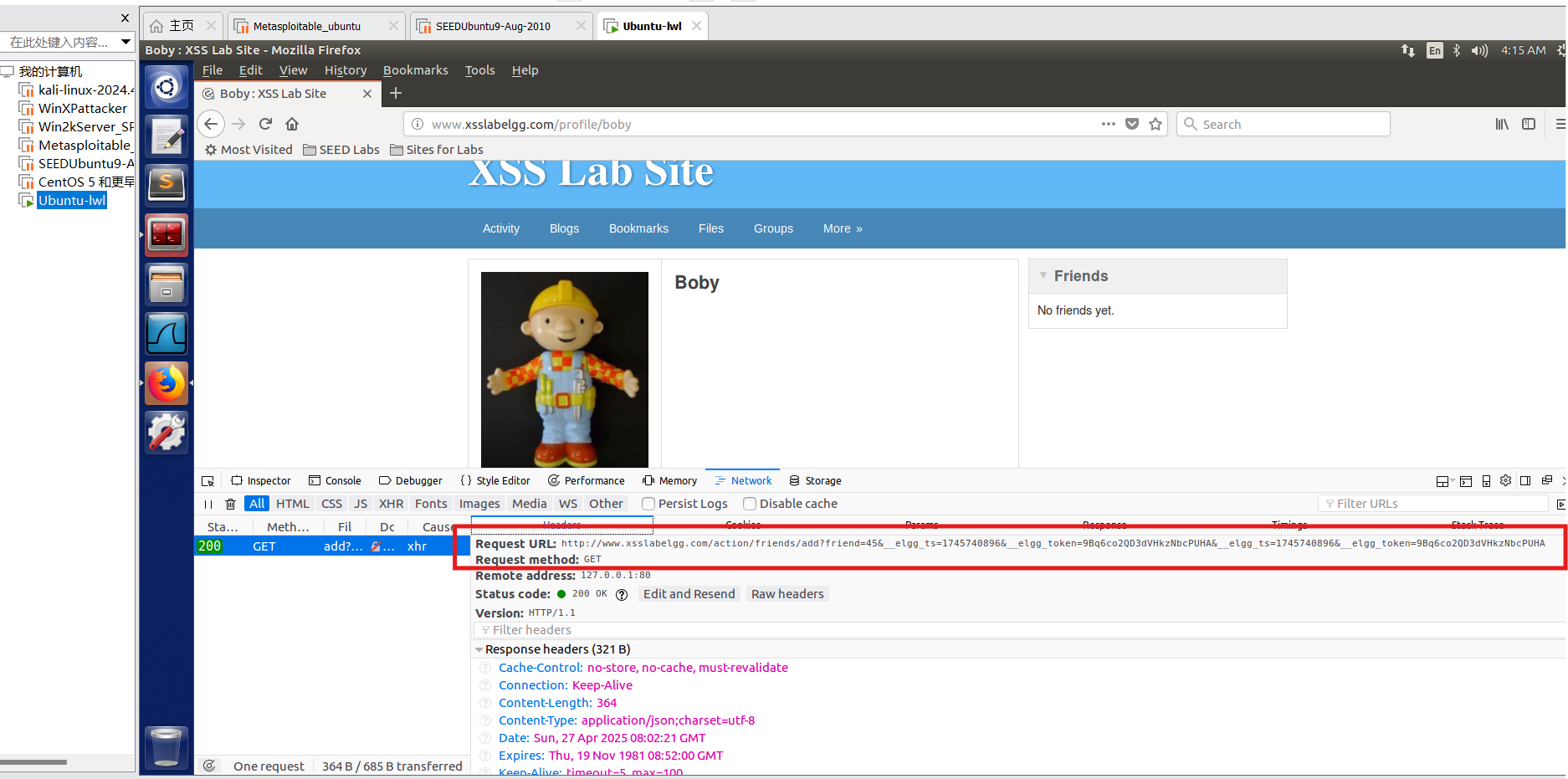
Task: Click the Ubuntu dash home icon
Action: (x=167, y=87)
